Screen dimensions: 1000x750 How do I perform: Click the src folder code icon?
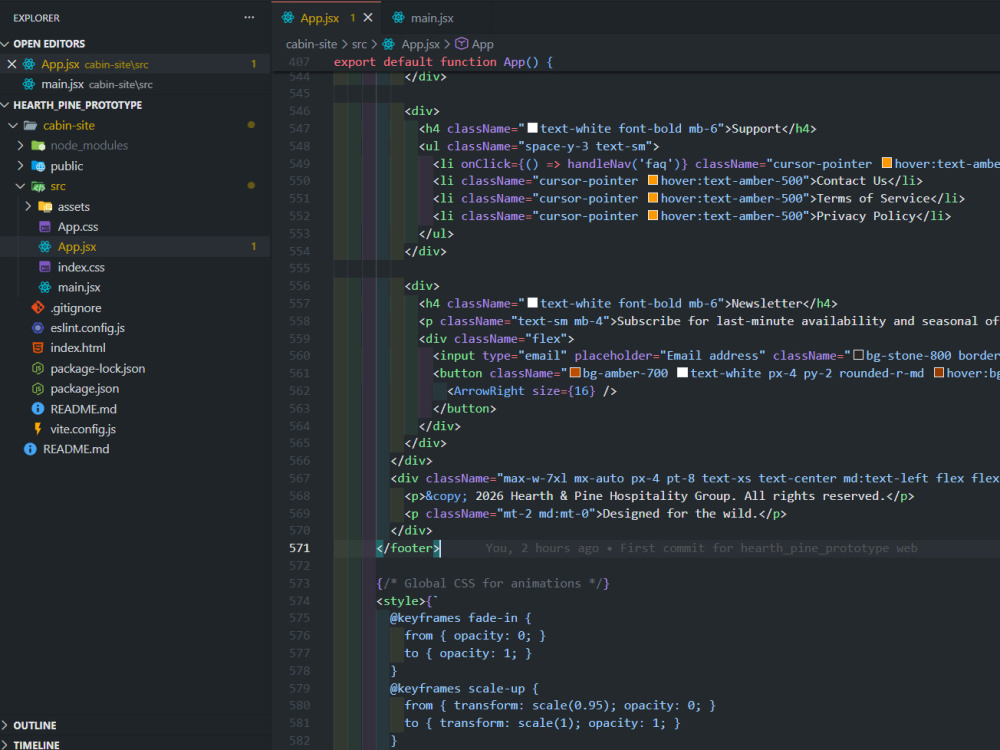point(38,186)
